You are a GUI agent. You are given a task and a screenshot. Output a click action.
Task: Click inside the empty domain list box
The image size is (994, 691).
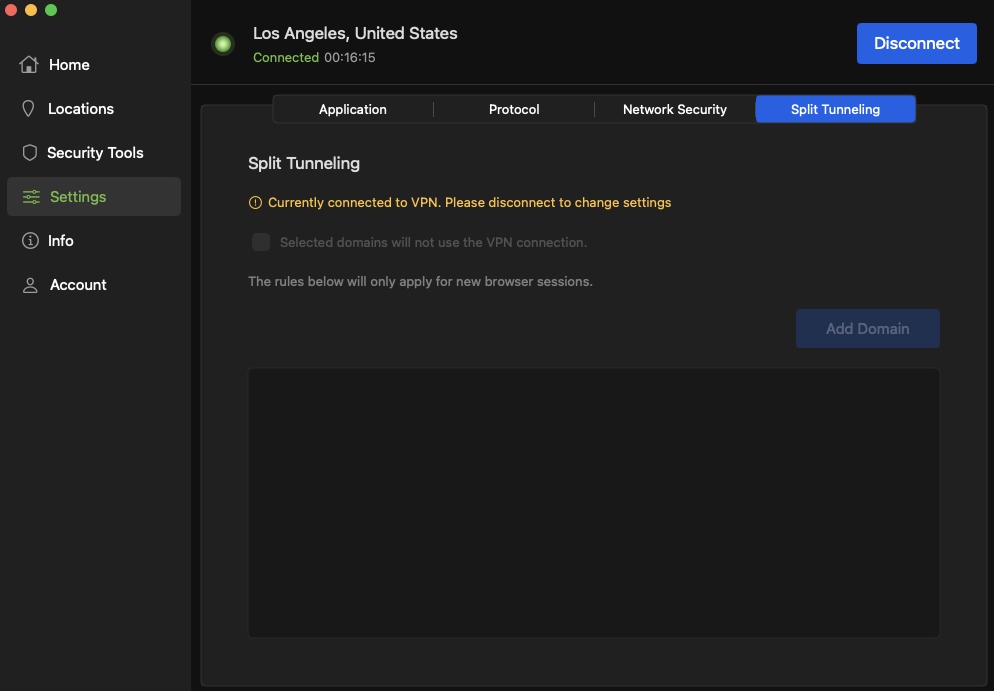coord(593,502)
